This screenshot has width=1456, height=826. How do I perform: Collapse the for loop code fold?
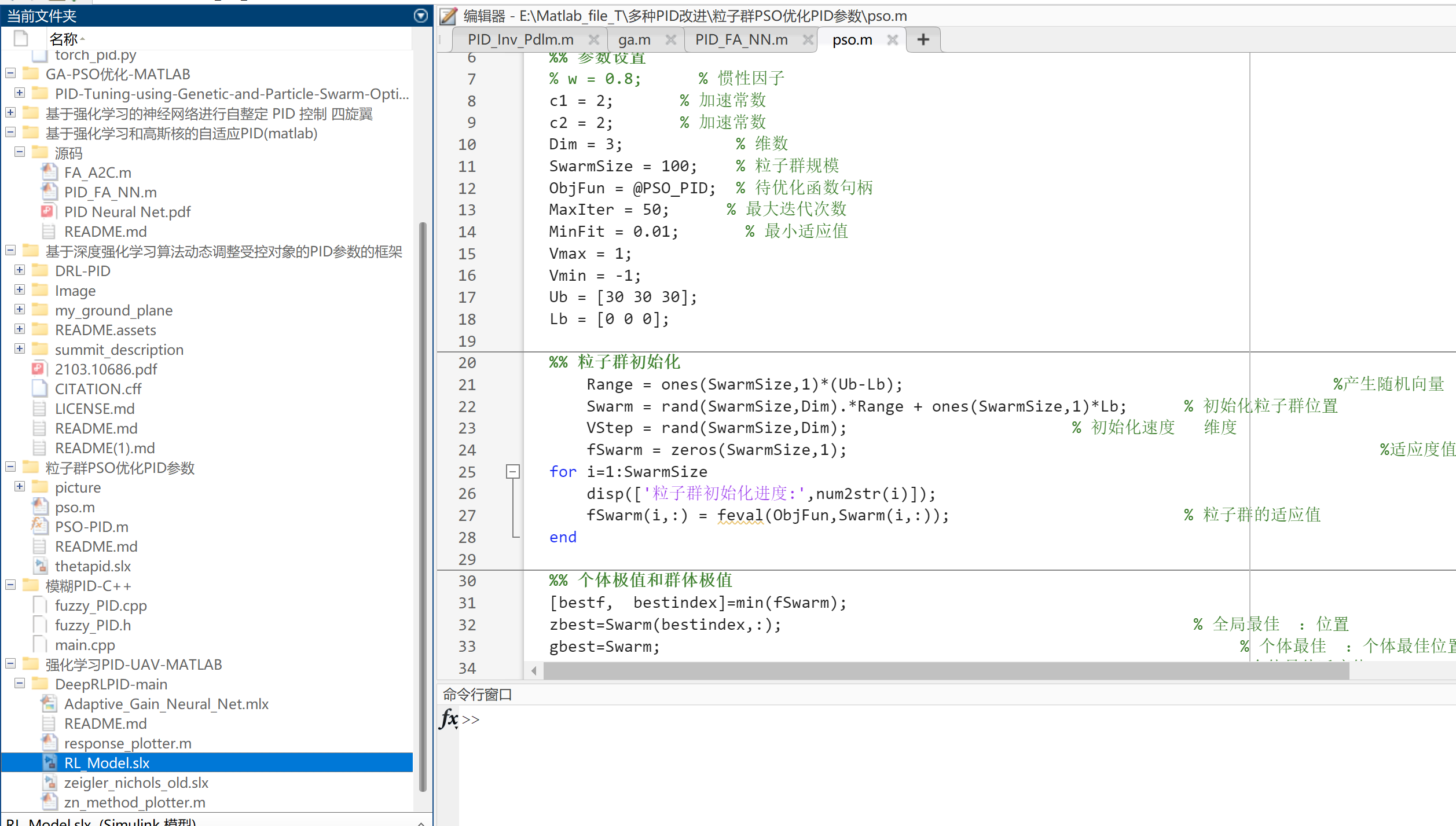pyautogui.click(x=512, y=472)
